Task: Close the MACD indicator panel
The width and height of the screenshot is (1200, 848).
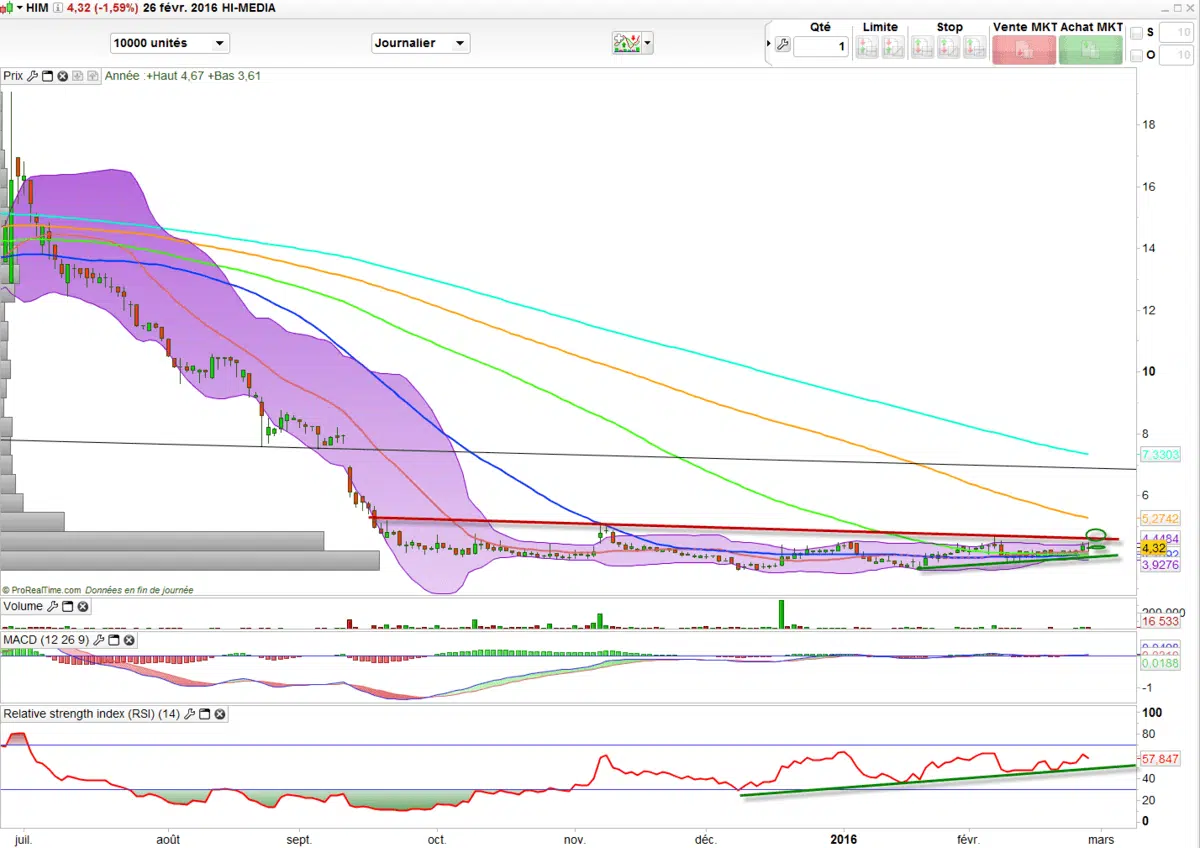Action: coord(128,639)
